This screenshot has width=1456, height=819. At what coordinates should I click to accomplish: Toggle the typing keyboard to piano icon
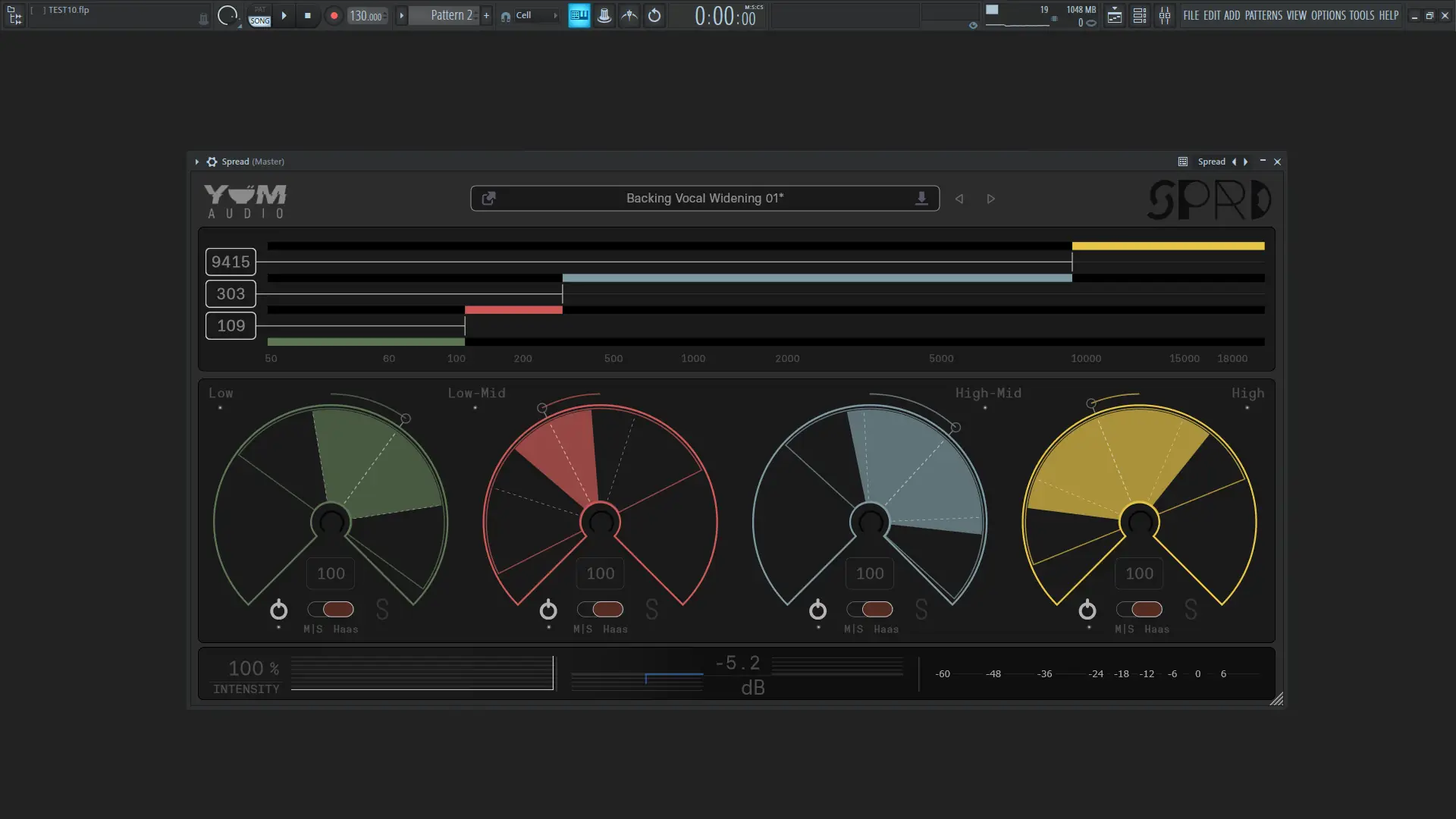click(579, 15)
